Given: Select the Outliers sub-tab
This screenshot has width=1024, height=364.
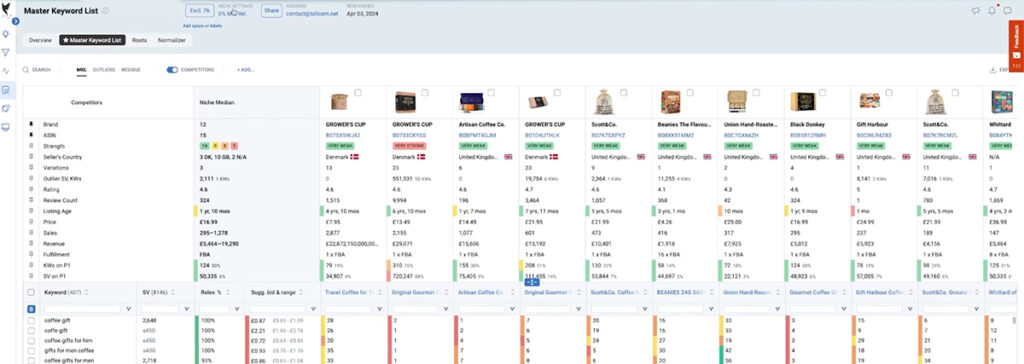Looking at the screenshot, I should (x=104, y=69).
